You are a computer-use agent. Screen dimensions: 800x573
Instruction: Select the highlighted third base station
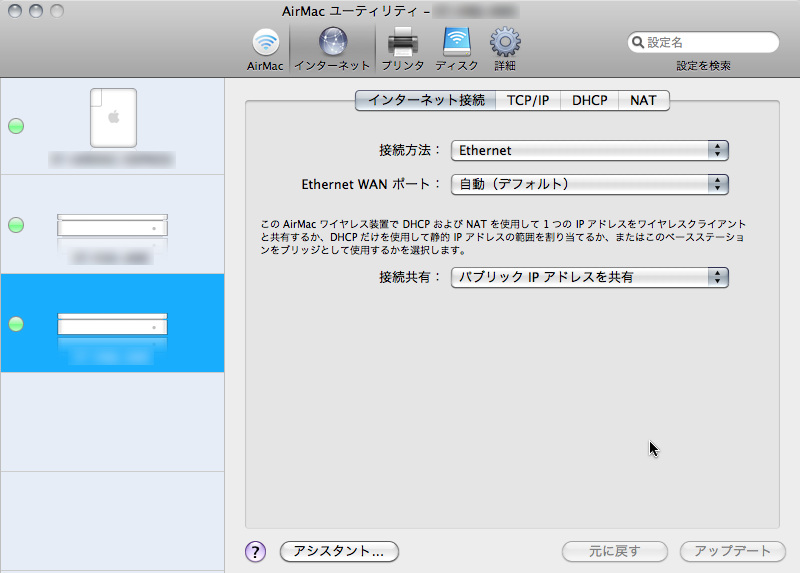point(112,323)
